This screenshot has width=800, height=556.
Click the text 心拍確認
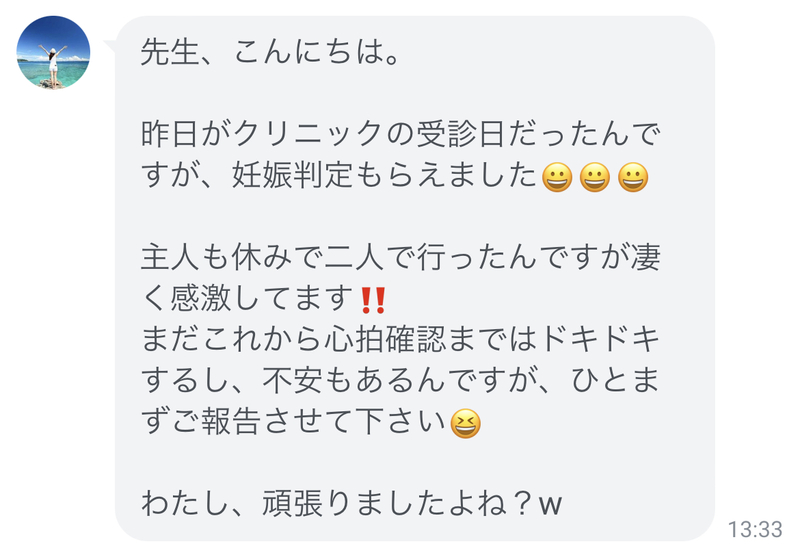coord(386,340)
